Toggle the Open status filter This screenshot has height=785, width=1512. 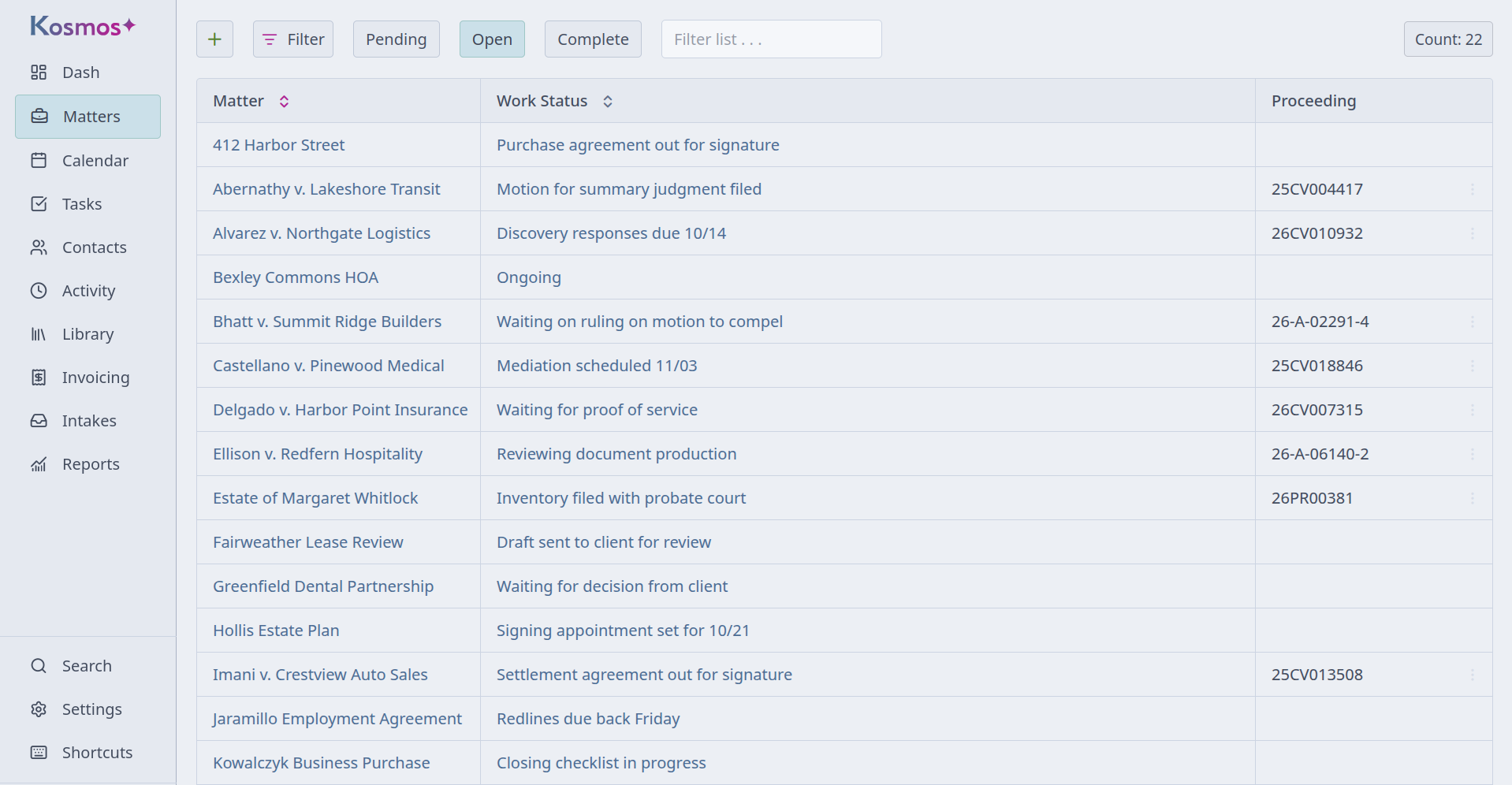492,39
